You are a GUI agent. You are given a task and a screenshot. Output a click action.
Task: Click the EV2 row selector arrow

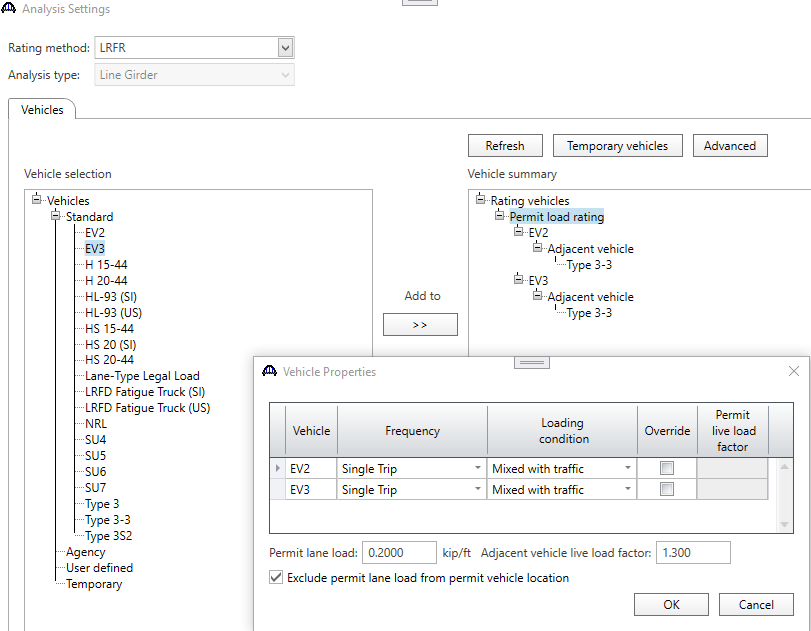[x=278, y=469]
